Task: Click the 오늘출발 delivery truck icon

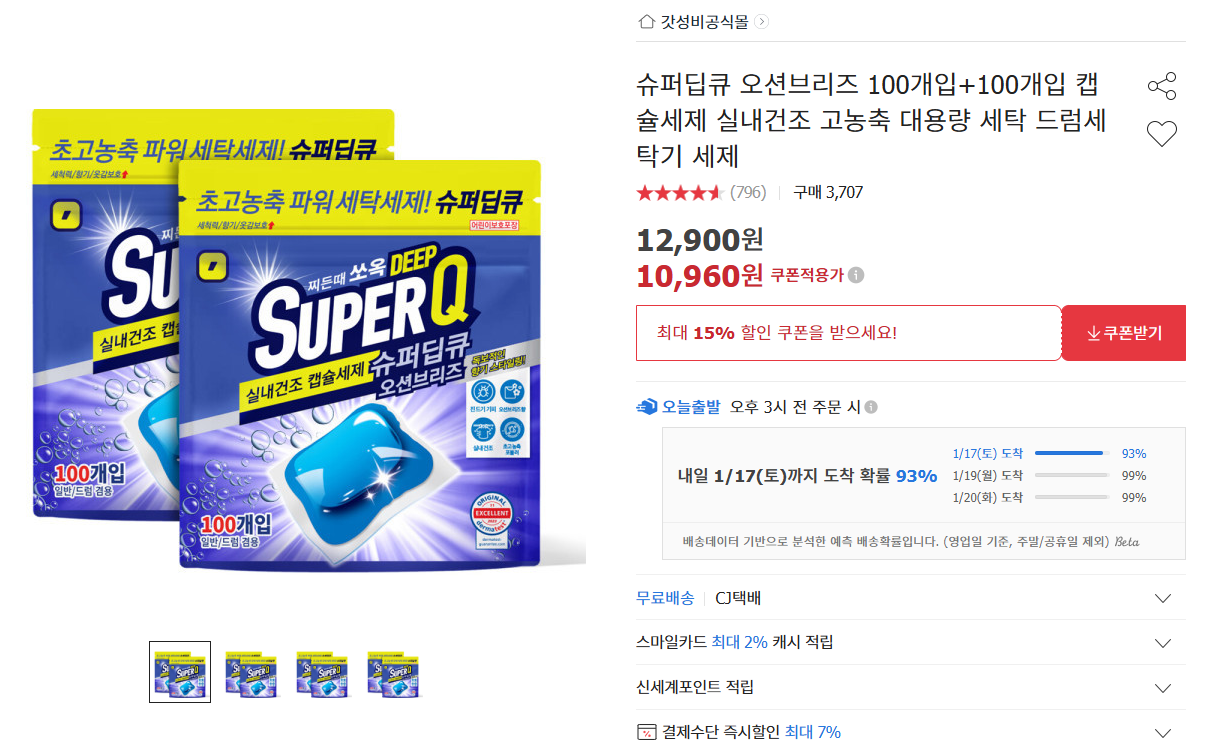Action: point(647,407)
